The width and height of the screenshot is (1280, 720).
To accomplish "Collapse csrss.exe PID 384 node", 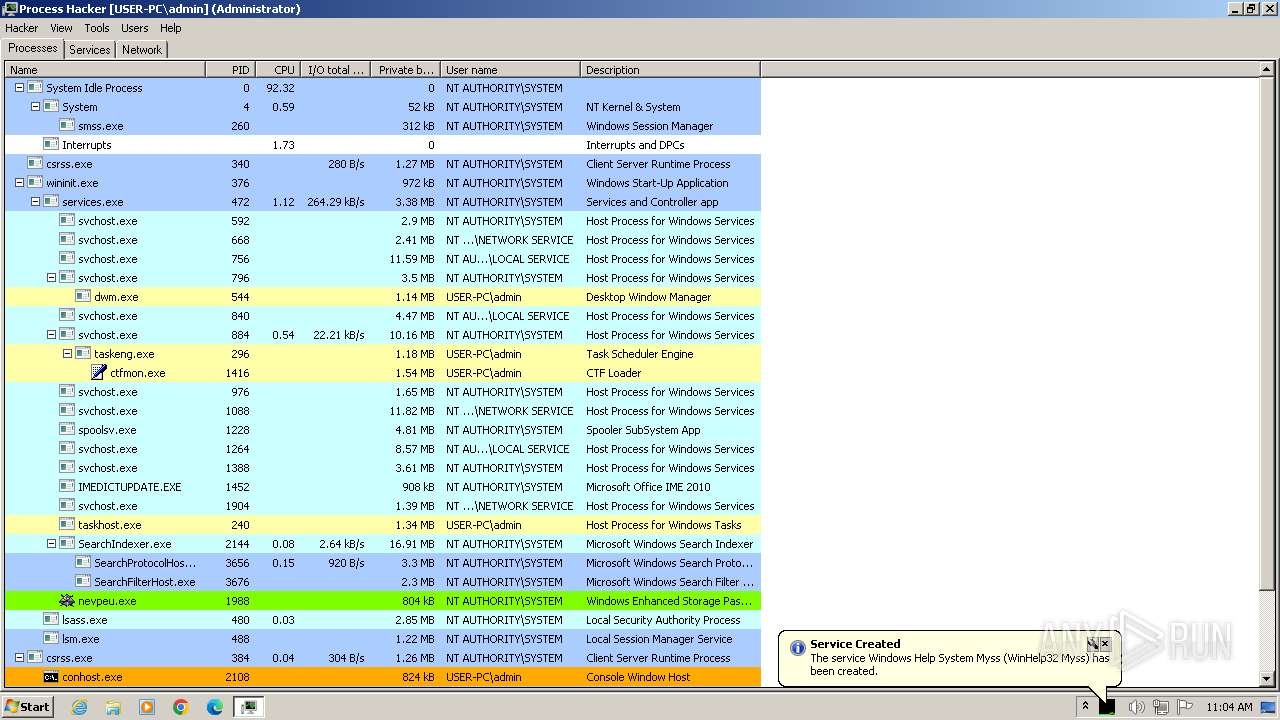I will click(x=19, y=658).
